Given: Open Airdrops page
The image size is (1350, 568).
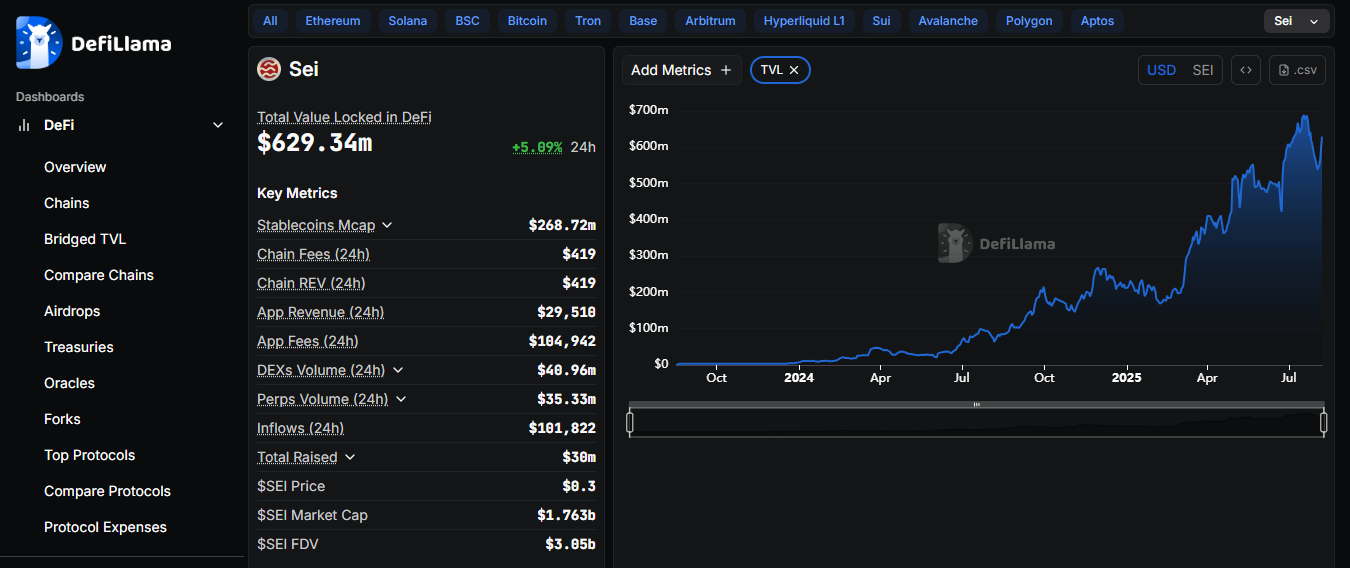Looking at the screenshot, I should [72, 311].
